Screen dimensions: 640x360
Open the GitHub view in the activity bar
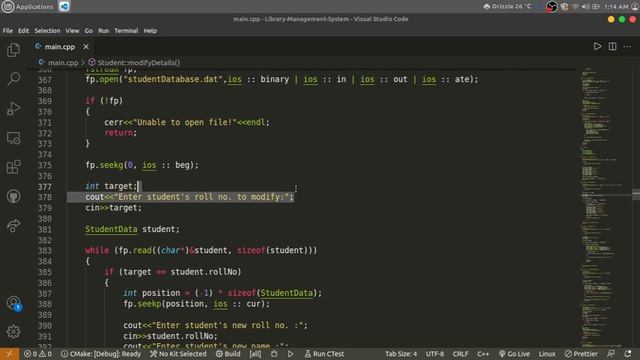pos(13,196)
